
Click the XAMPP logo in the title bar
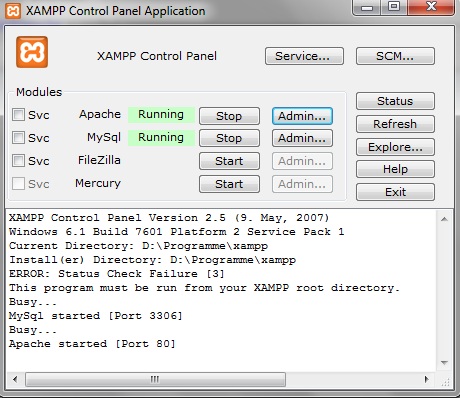pos(13,11)
